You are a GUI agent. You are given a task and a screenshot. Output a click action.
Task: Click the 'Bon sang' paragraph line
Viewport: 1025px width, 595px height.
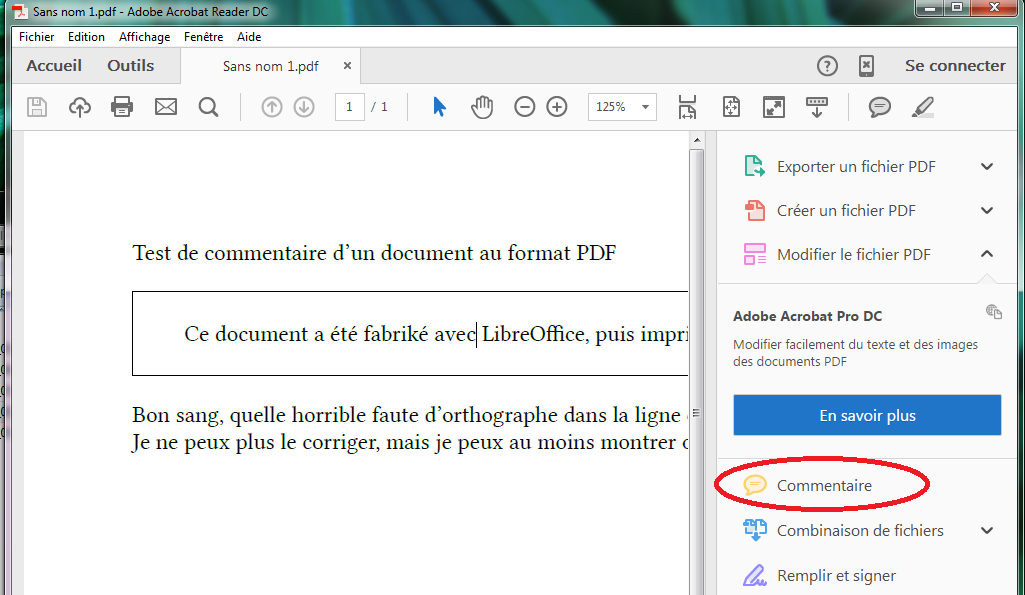pos(410,415)
